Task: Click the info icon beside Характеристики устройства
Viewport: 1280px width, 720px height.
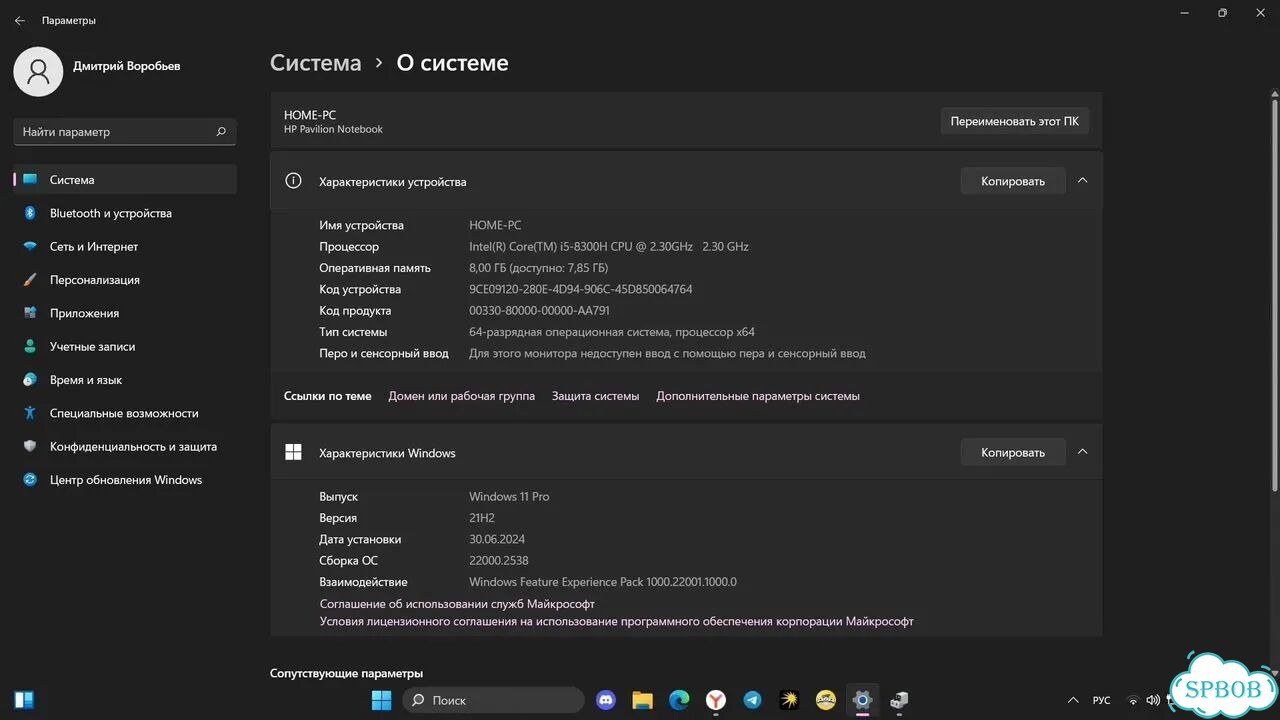Action: click(293, 181)
